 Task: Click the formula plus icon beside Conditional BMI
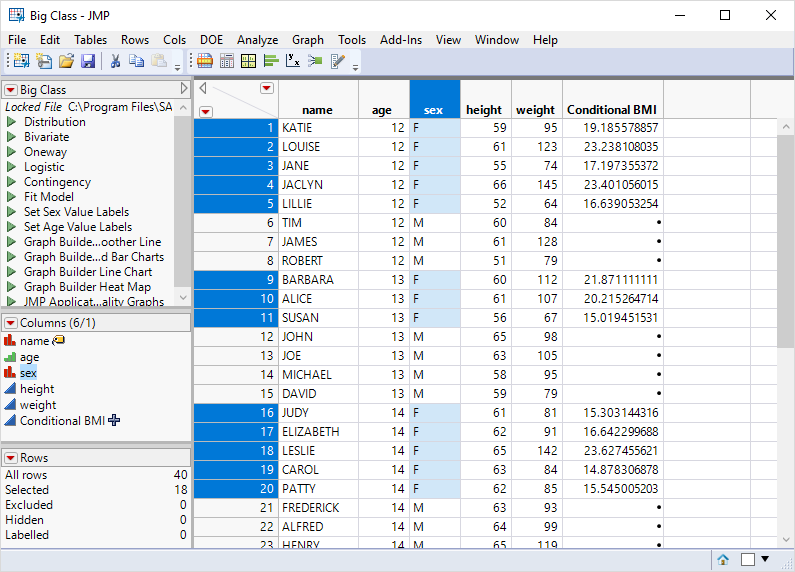point(114,421)
